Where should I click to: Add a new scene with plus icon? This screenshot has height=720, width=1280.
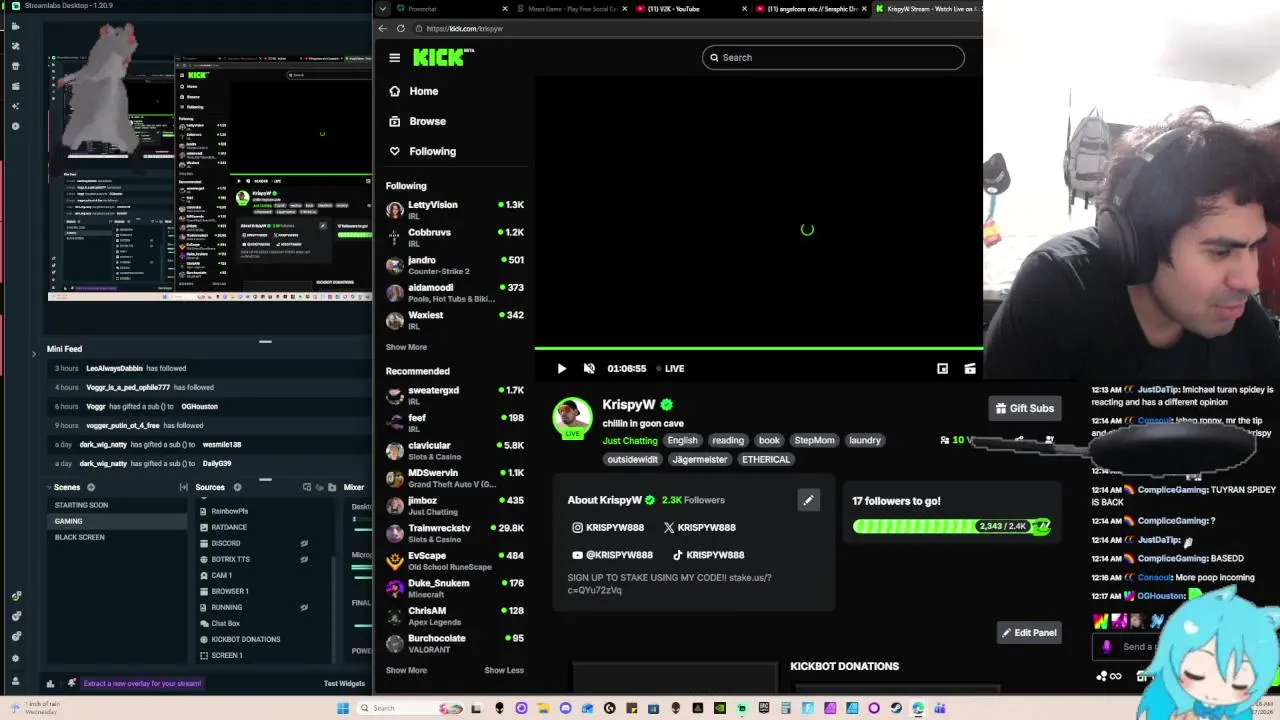[x=91, y=487]
